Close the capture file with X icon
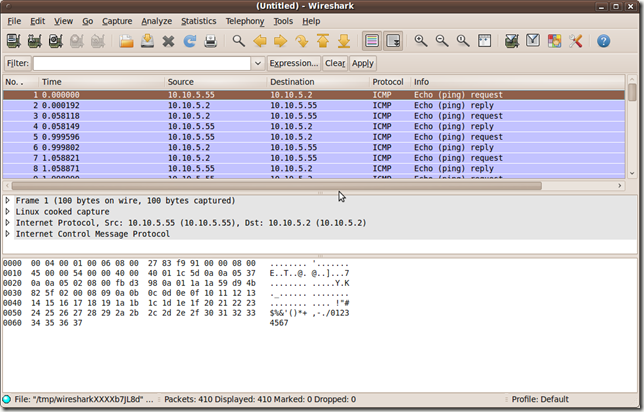 click(x=168, y=41)
